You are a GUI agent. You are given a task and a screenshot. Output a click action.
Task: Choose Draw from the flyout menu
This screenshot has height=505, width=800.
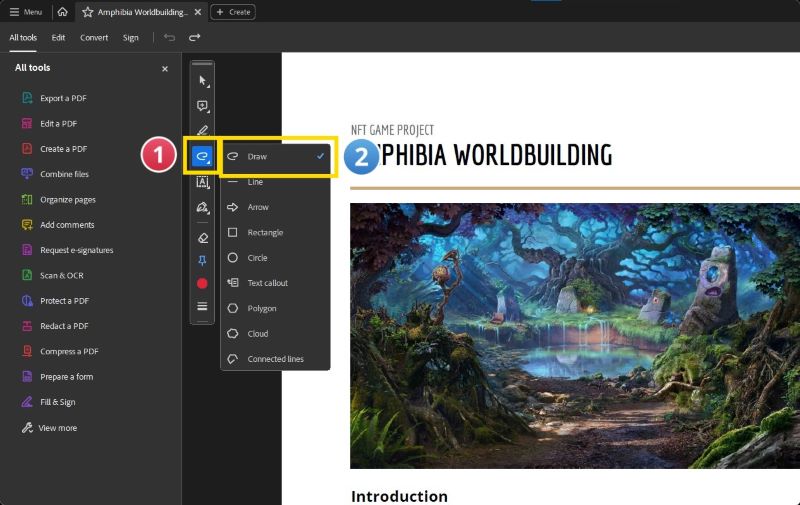[x=276, y=157]
